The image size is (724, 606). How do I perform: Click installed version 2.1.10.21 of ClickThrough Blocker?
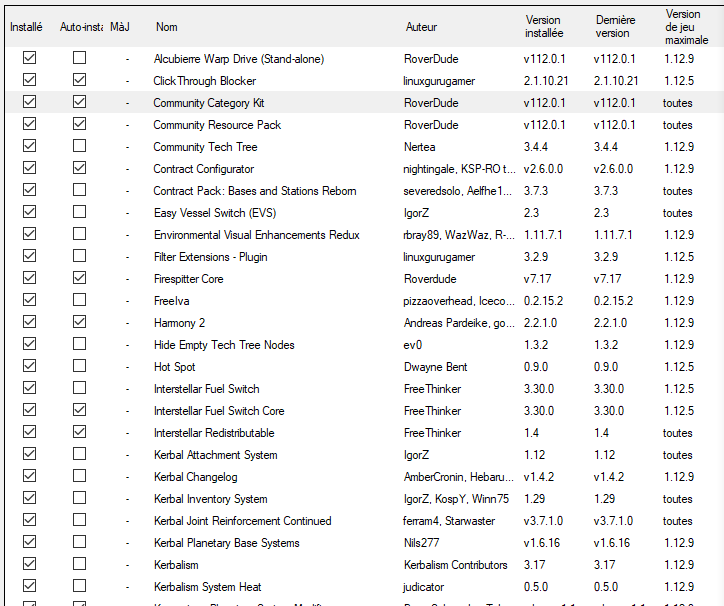click(546, 81)
